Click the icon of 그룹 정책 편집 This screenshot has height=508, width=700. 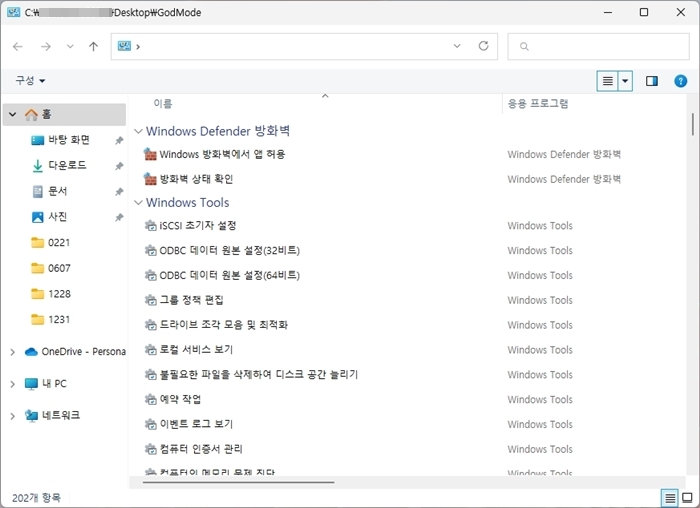point(150,300)
